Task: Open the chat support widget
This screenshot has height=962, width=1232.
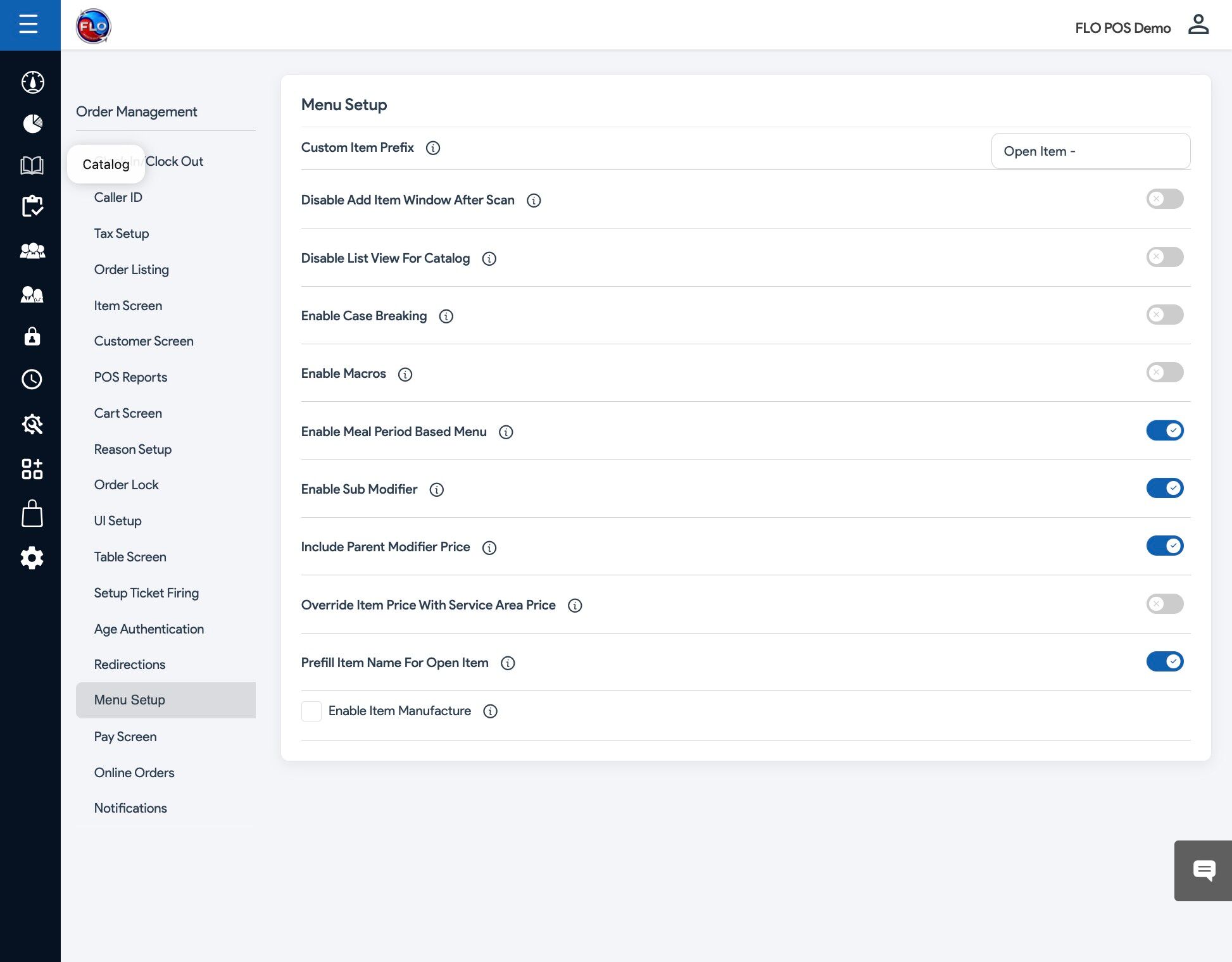Action: pyautogui.click(x=1203, y=870)
